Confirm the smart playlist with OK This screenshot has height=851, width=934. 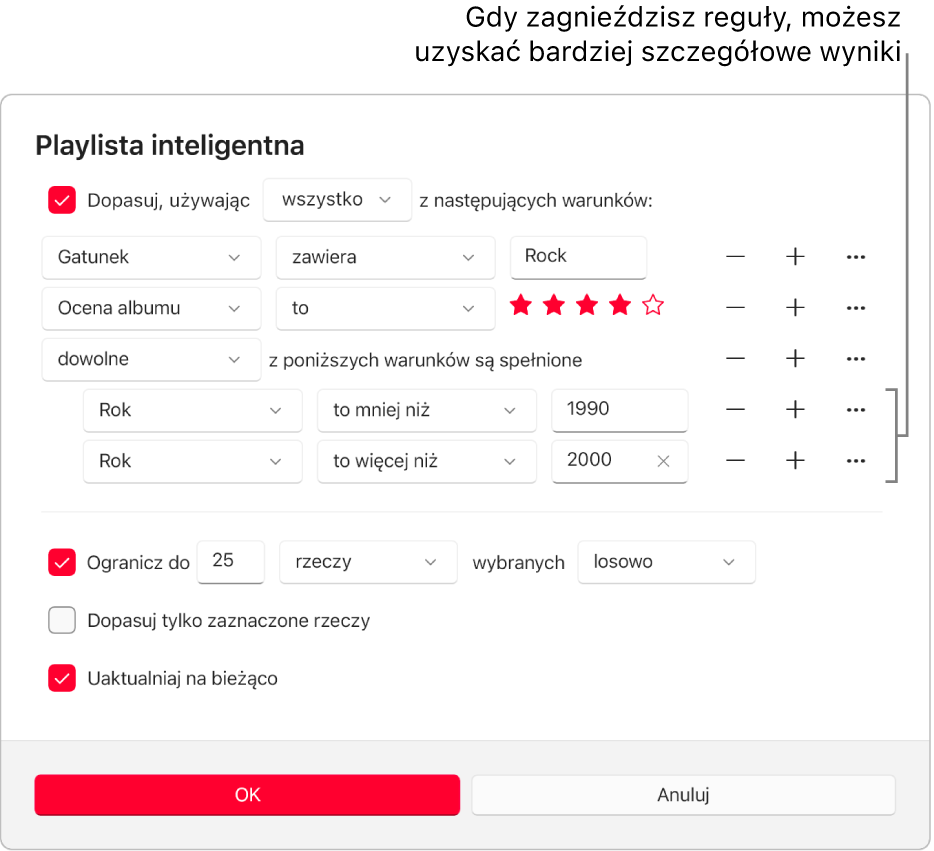pos(247,795)
